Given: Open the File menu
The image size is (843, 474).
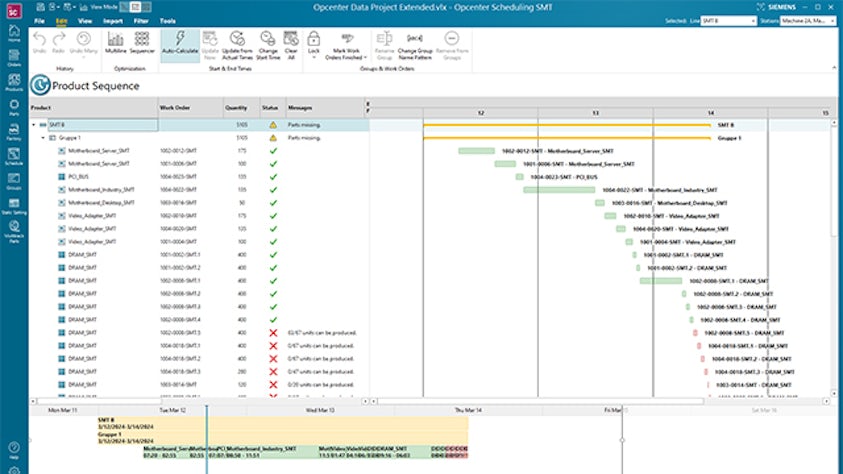Looking at the screenshot, I should [x=39, y=21].
